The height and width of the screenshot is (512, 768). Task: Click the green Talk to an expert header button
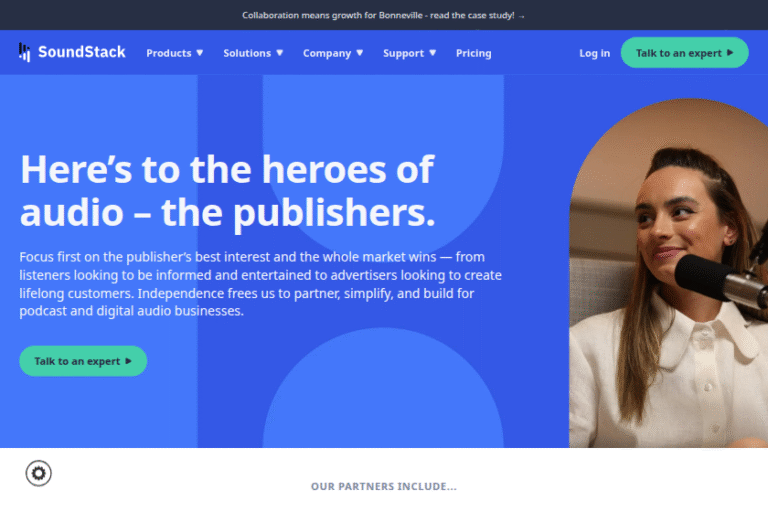click(685, 52)
